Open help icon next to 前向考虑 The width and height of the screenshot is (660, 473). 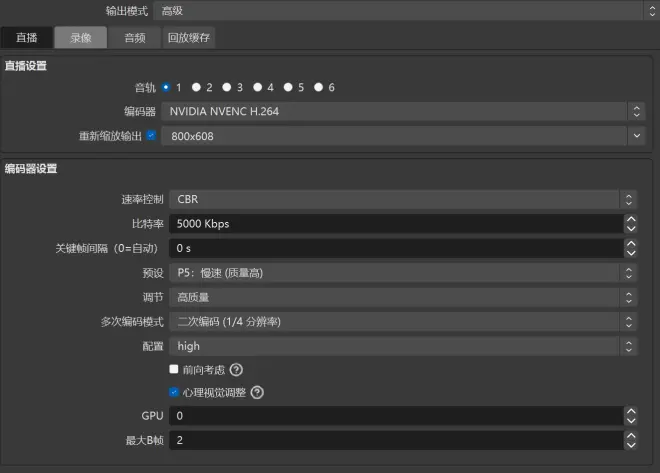[x=236, y=370]
